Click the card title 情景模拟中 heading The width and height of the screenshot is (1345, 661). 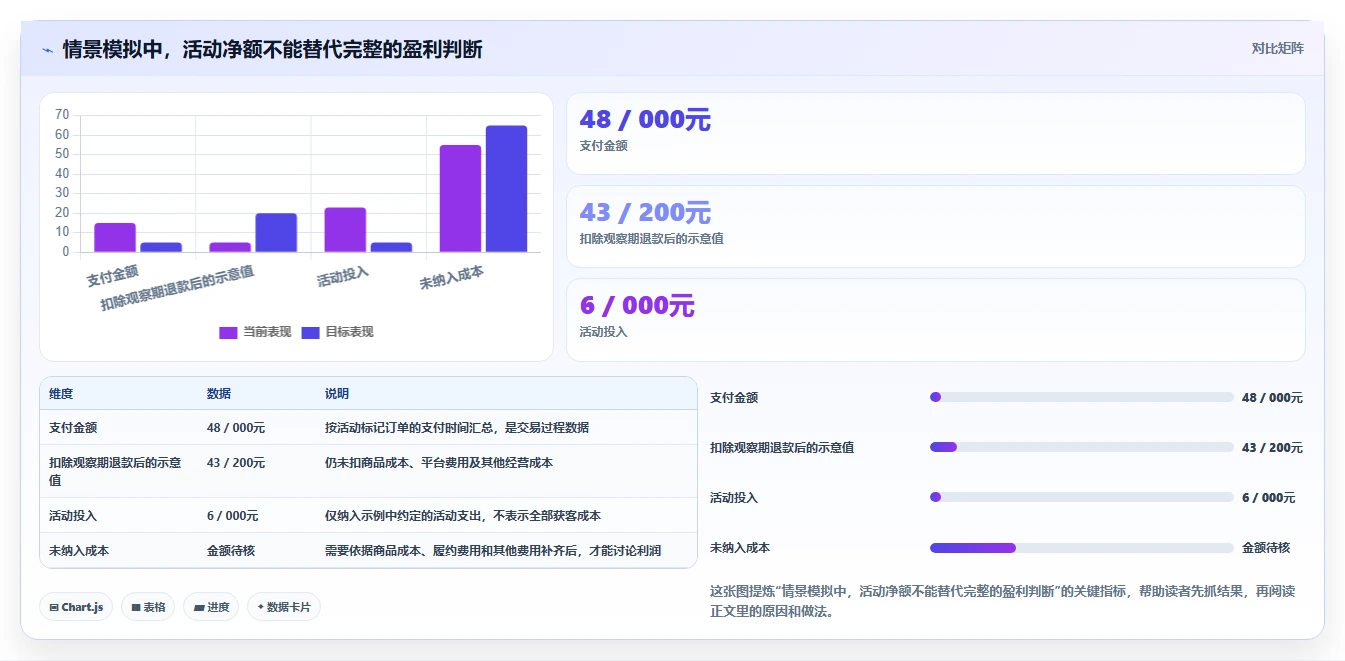click(x=272, y=49)
